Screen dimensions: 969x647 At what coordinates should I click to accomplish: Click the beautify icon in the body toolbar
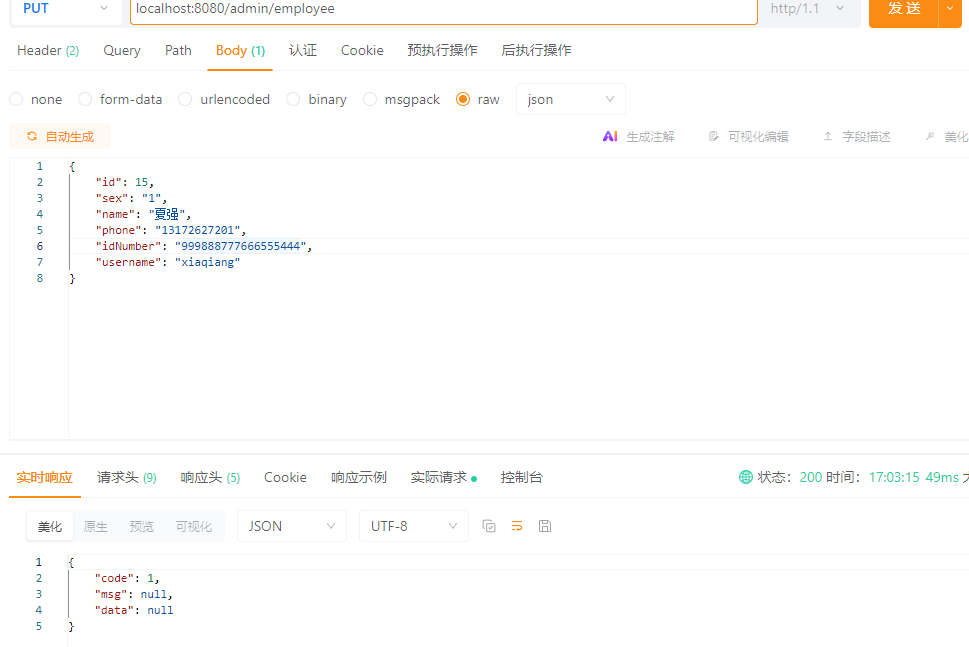pyautogui.click(x=929, y=137)
